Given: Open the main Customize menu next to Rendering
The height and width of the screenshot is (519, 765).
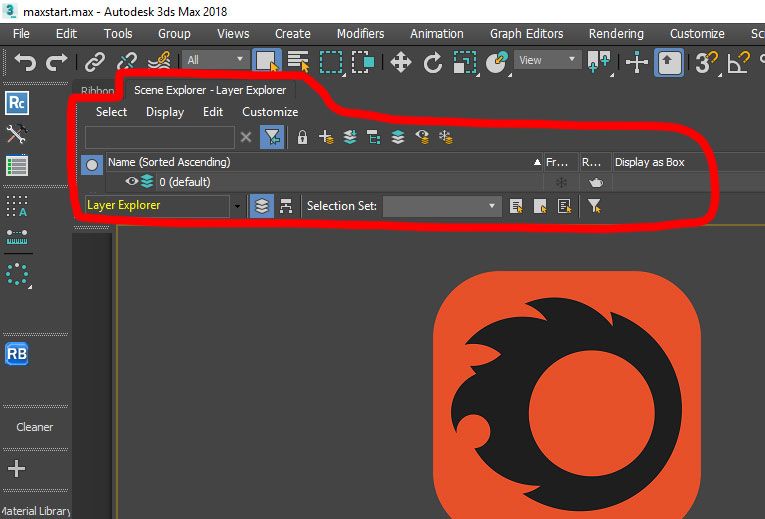Looking at the screenshot, I should coord(697,34).
